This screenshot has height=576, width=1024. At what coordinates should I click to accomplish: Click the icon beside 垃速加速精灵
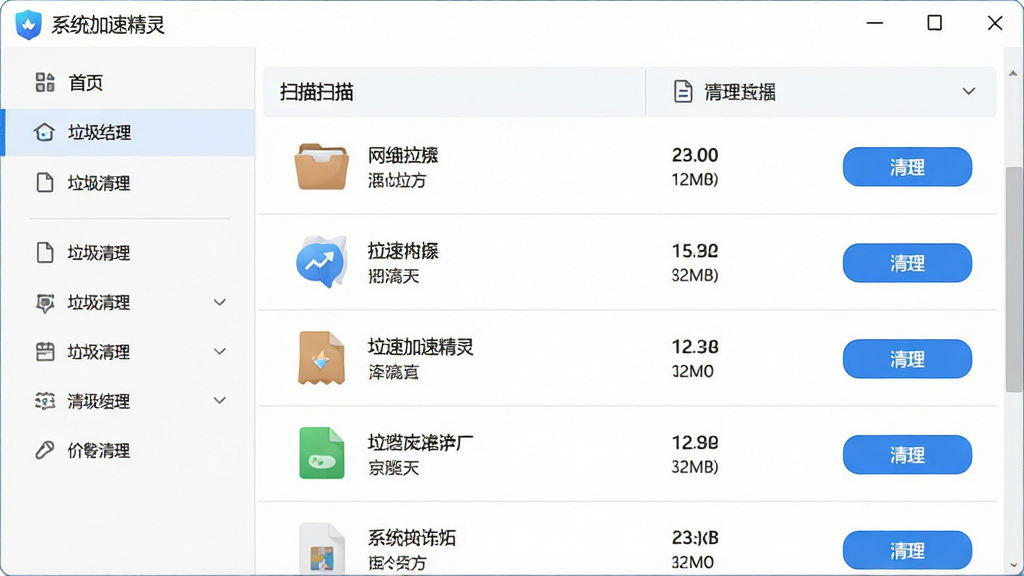321,358
